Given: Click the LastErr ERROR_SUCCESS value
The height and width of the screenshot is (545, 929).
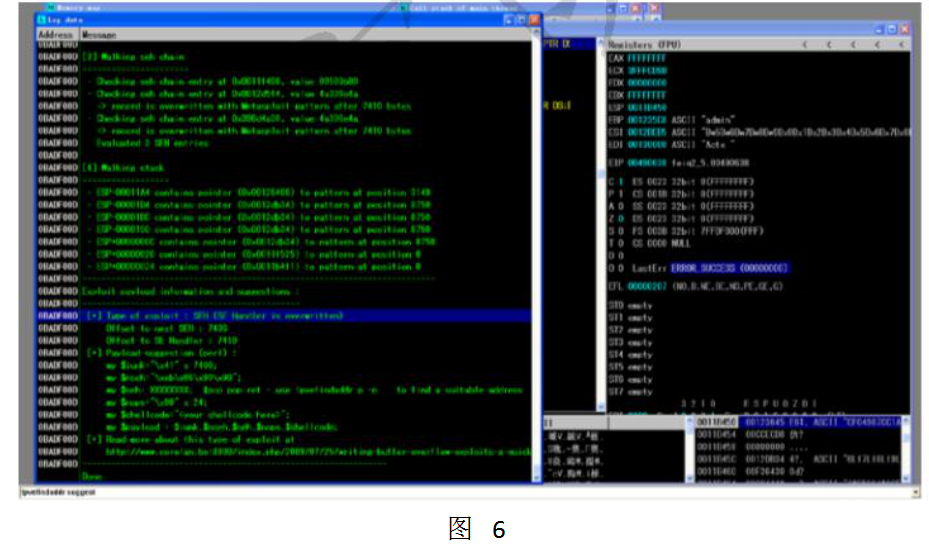Looking at the screenshot, I should click(x=729, y=268).
